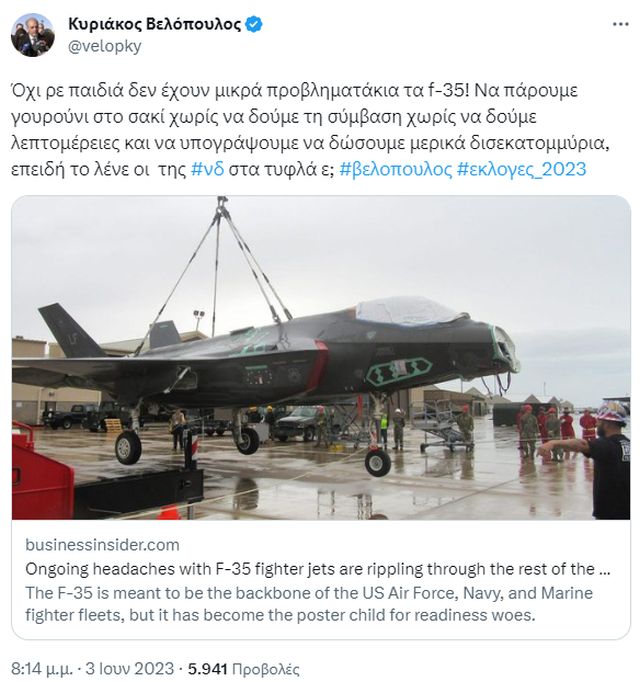
Task: Click the display name Κυριάκος Βελόπουλος
Action: 154,24
